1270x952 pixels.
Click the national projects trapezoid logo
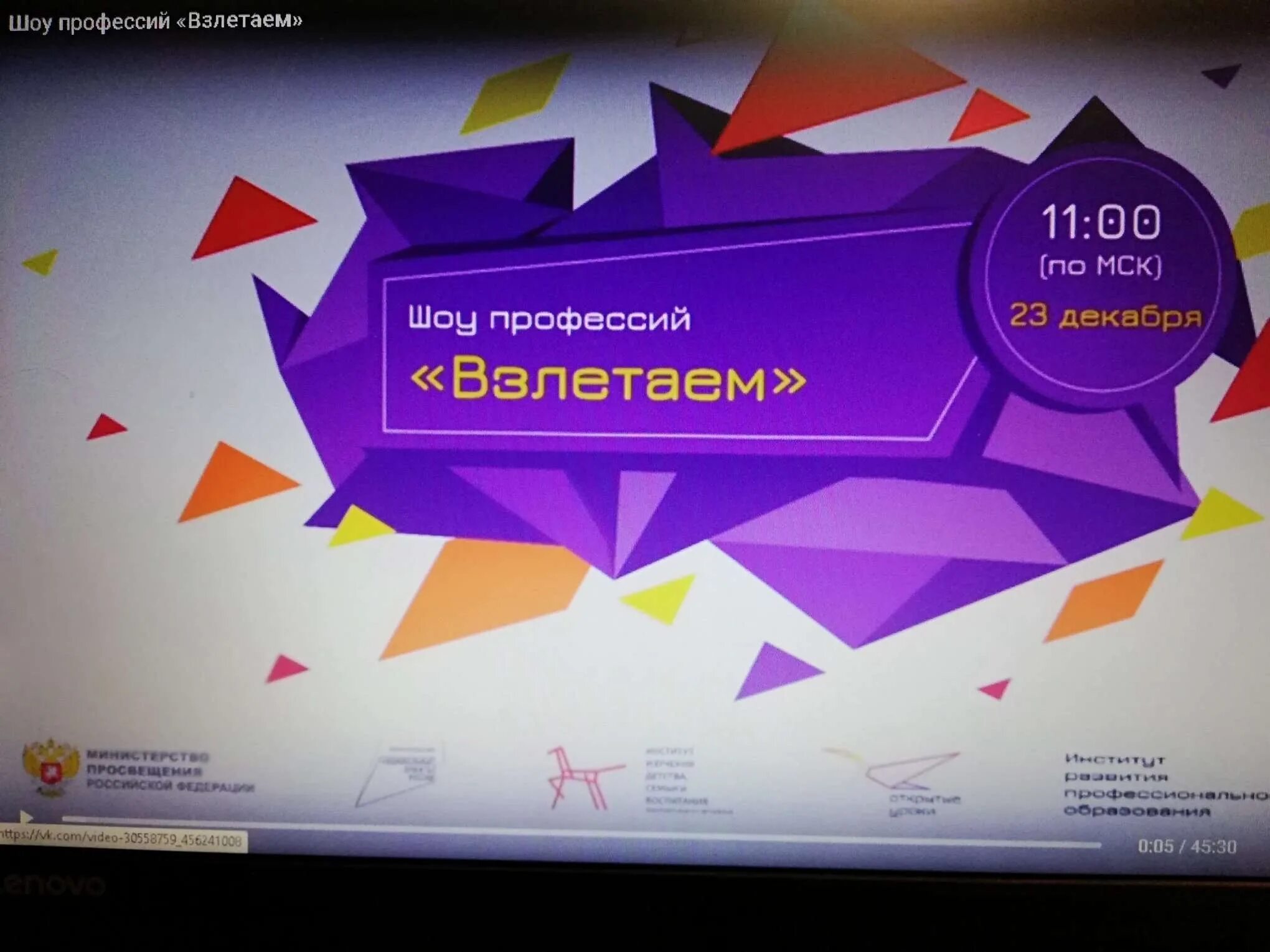(x=400, y=773)
